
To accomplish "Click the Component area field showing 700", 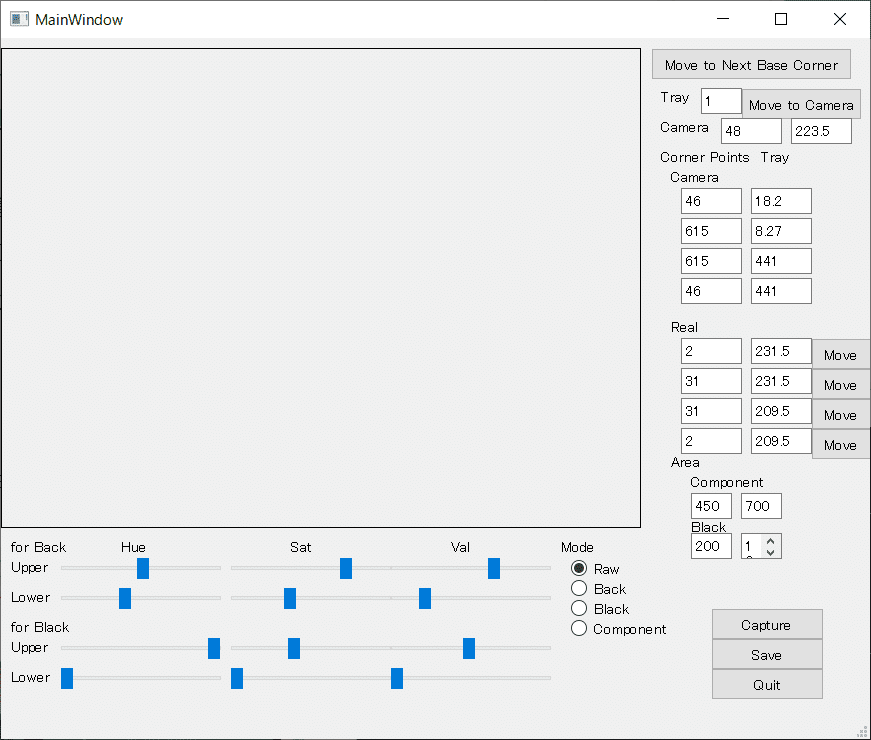I will pos(761,506).
